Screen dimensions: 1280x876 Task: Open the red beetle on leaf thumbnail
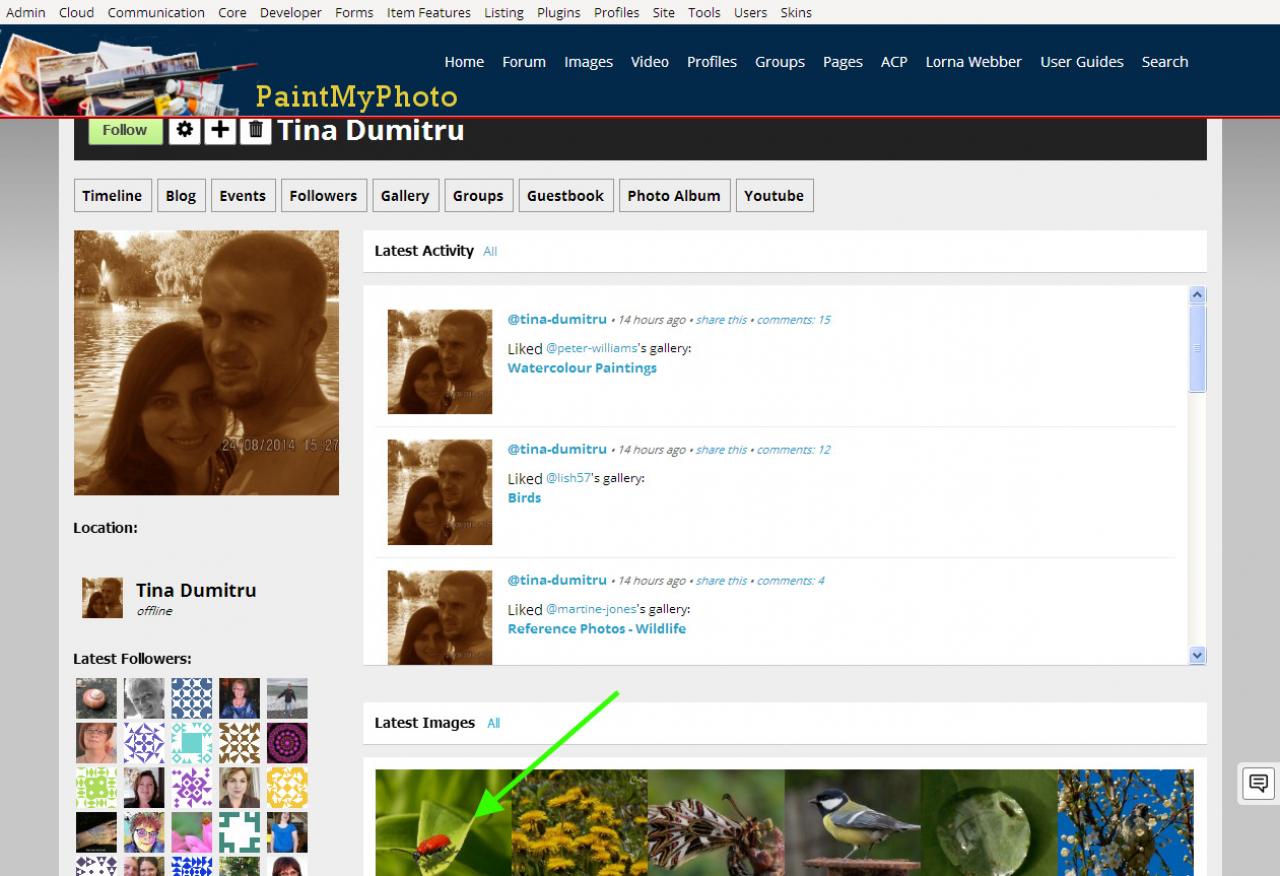pos(443,823)
